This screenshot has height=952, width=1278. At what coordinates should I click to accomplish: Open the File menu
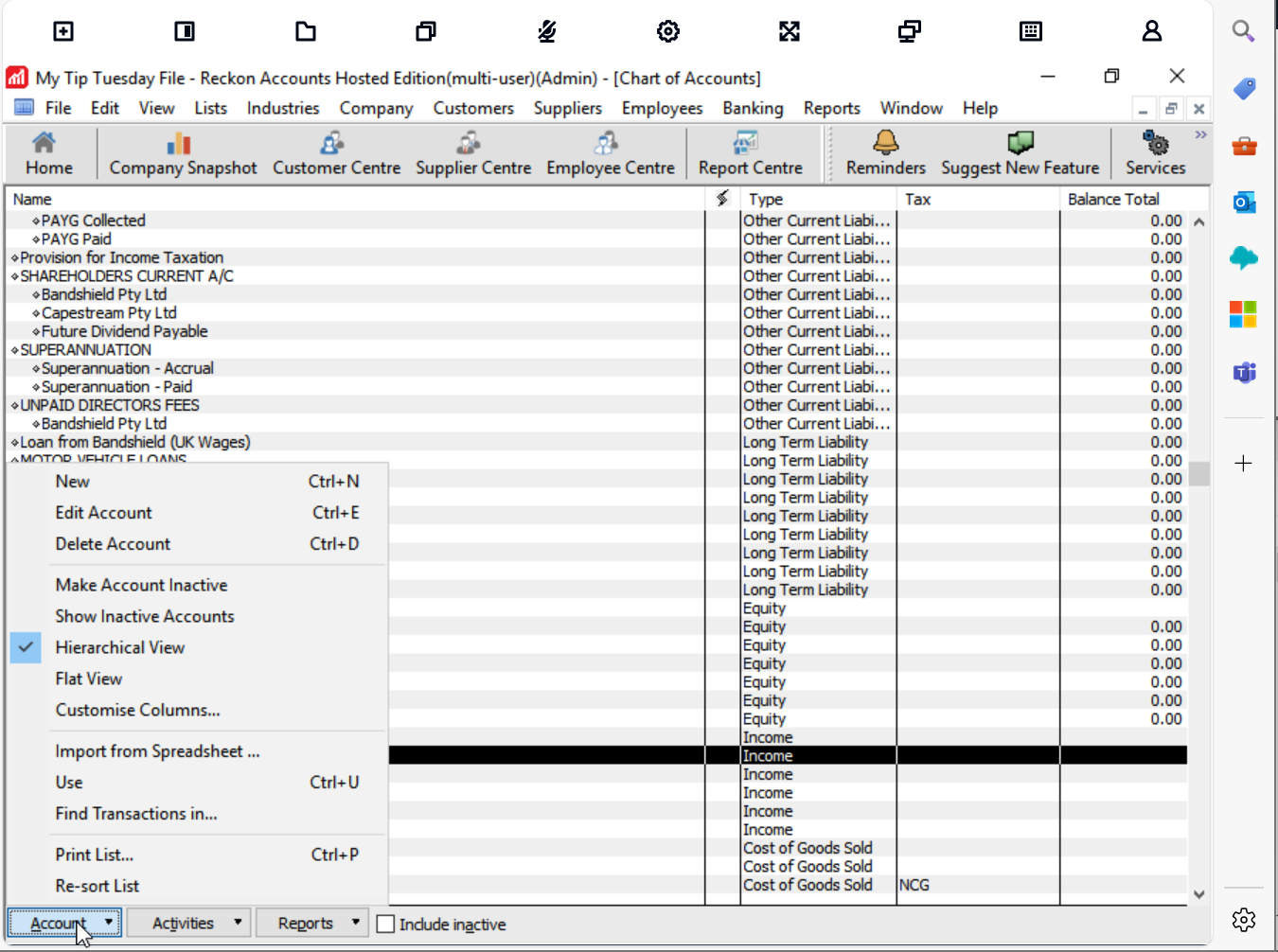pos(58,108)
